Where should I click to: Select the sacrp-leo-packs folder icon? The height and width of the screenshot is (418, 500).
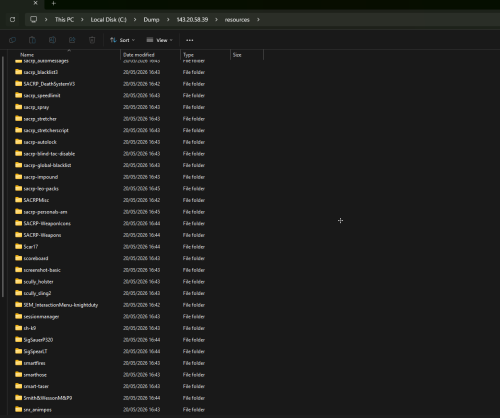[19, 188]
